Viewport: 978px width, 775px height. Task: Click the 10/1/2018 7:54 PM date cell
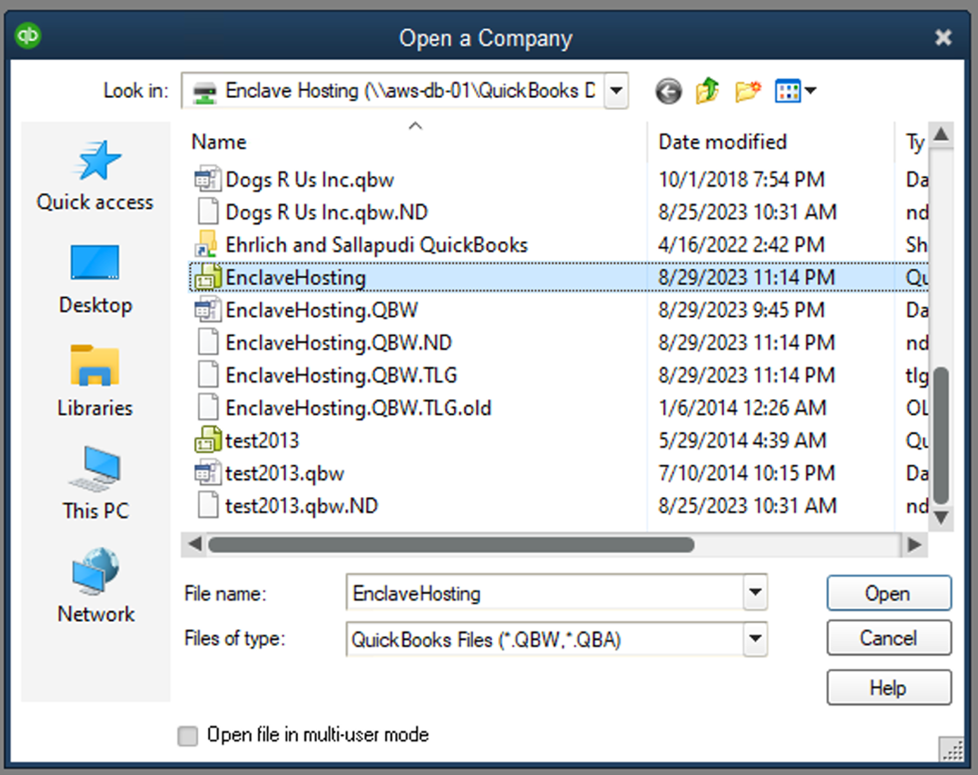point(742,180)
